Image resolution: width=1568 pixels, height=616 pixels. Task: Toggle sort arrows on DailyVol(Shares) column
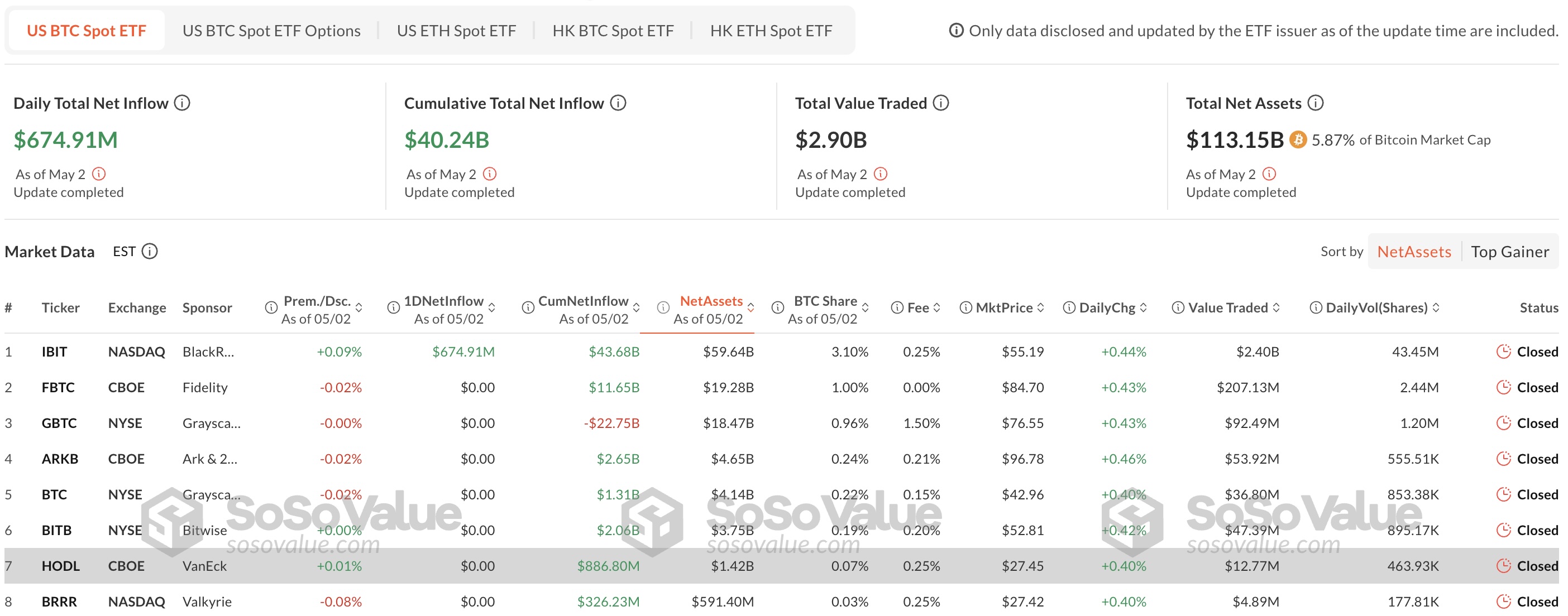pyautogui.click(x=1435, y=307)
